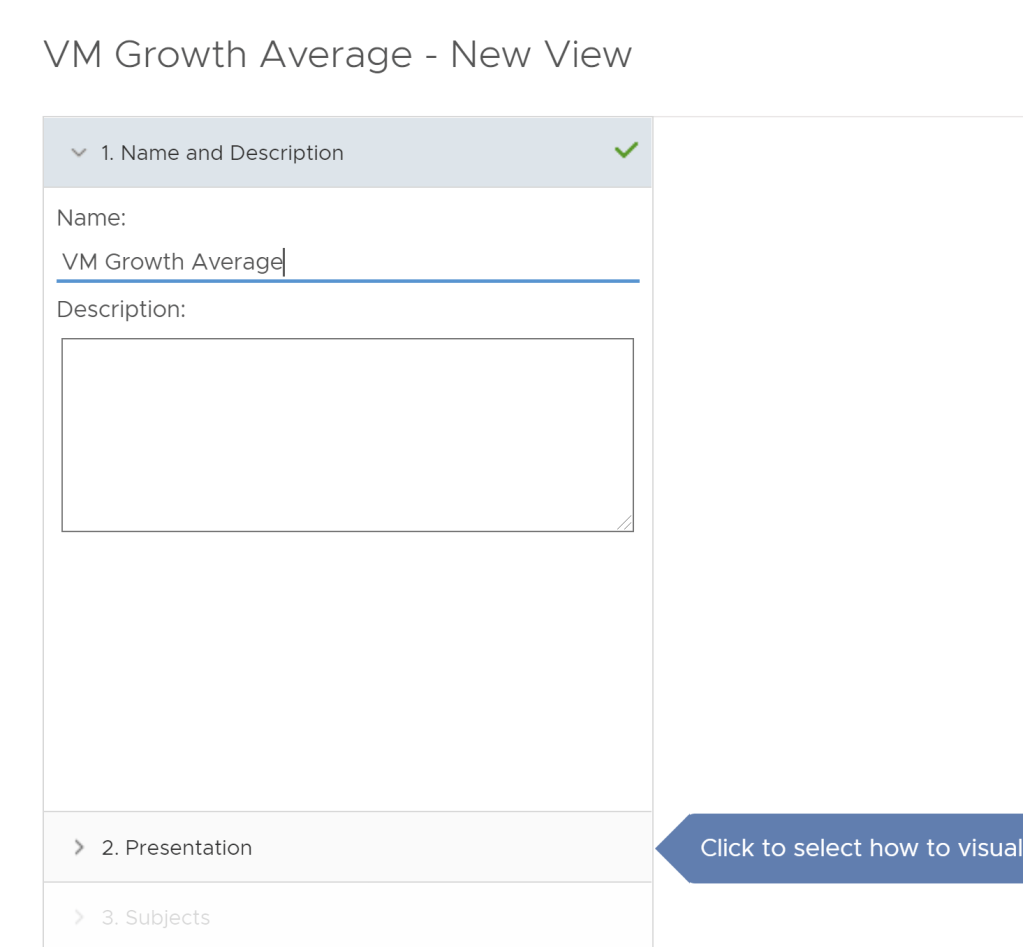
Task: Expand the Presentation section chevron
Action: pyautogui.click(x=79, y=848)
